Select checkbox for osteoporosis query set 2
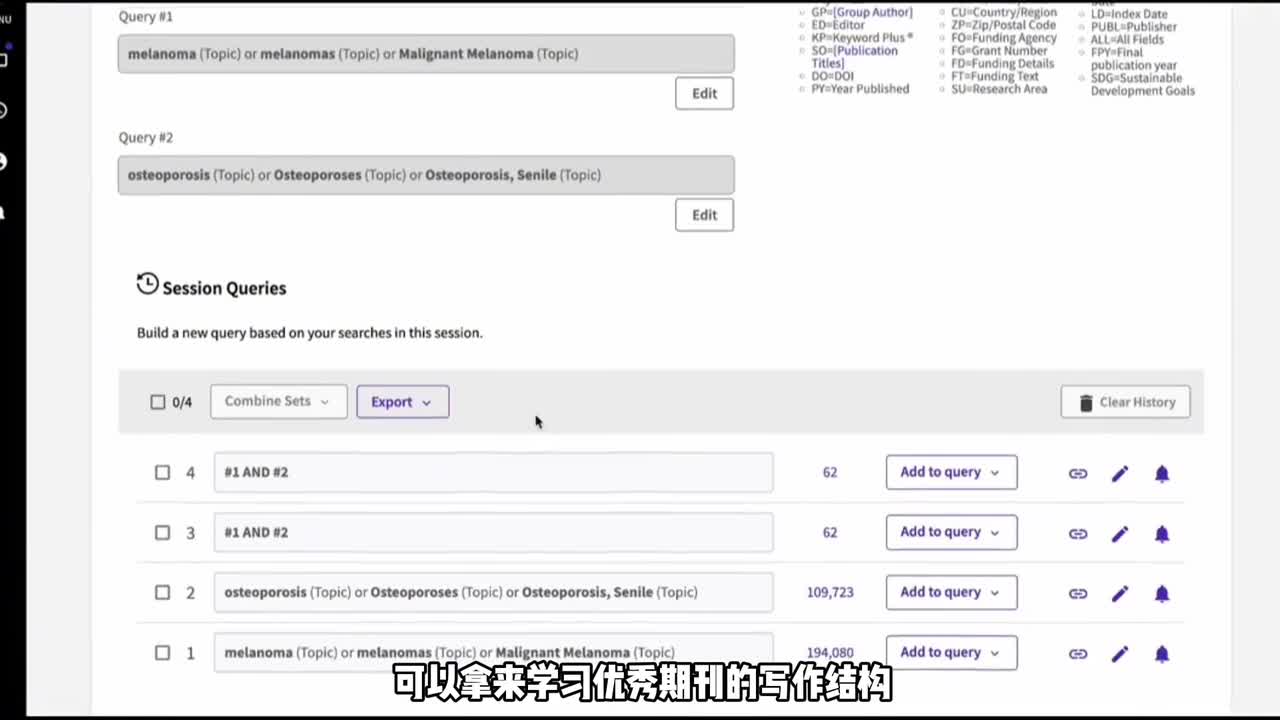Image resolution: width=1280 pixels, height=720 pixels. [x=162, y=592]
